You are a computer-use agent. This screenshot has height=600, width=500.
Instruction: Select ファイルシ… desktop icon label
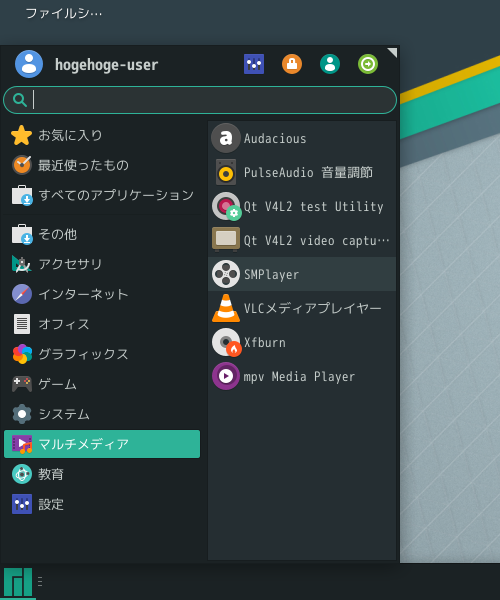64,13
